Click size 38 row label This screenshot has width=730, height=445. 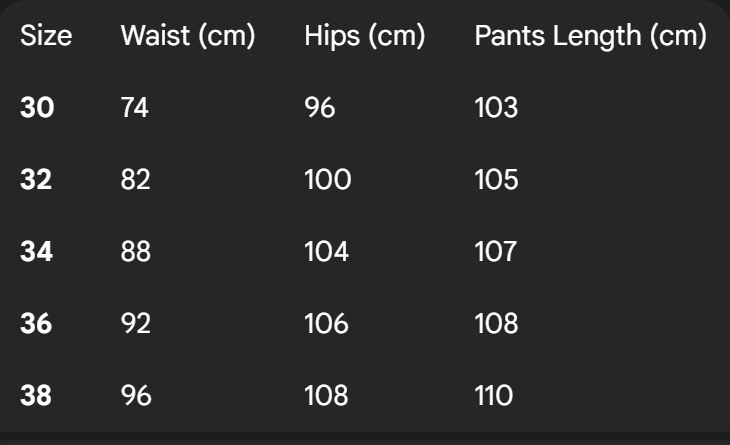(37, 395)
